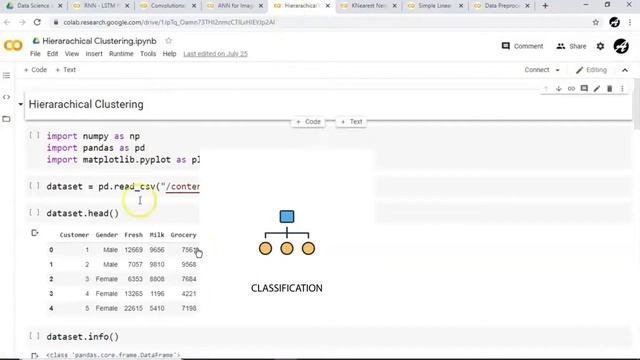Move cell down arrow icon

(x=558, y=89)
